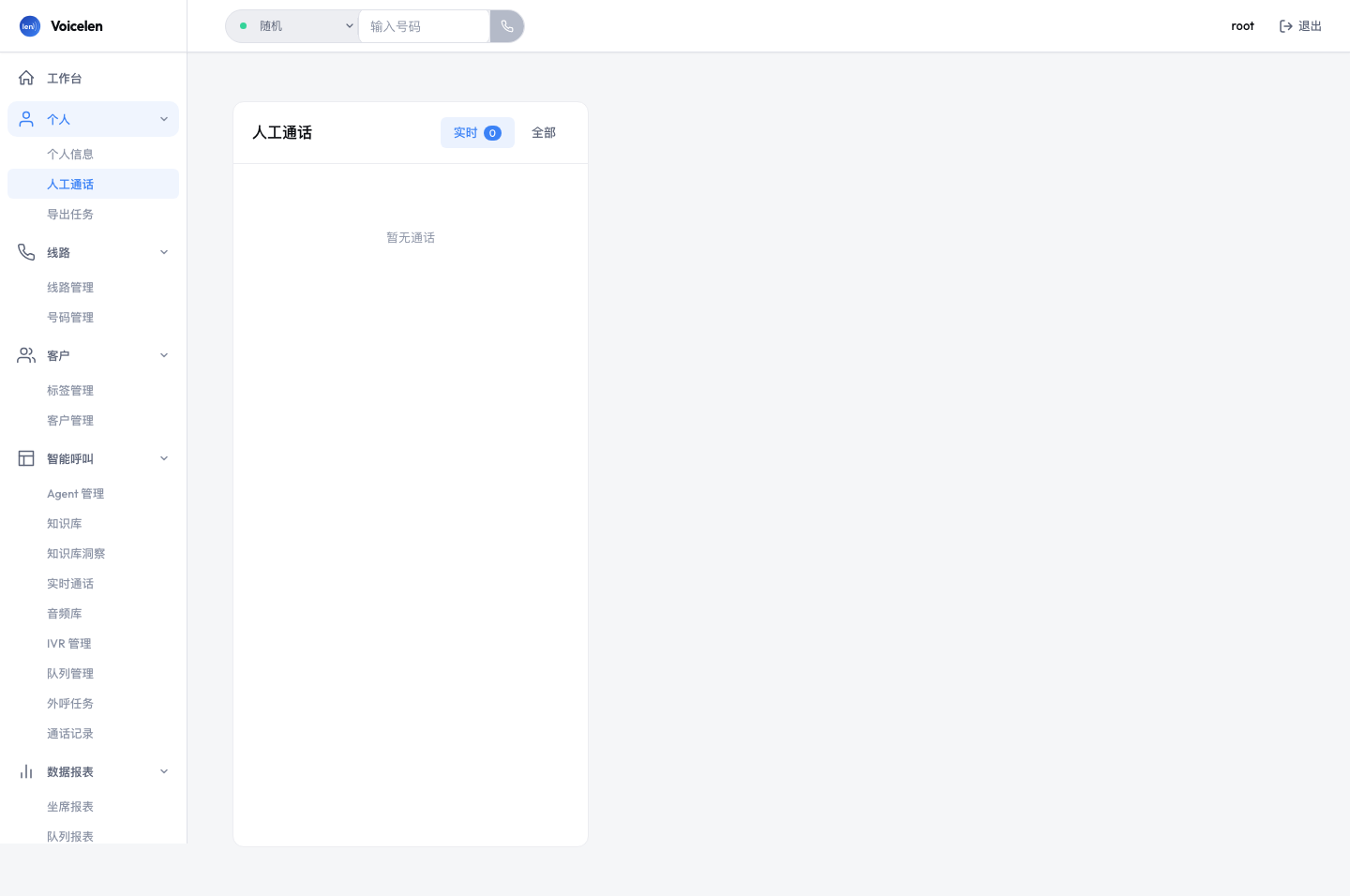Click the users icon beside 客户
Screen dimensions: 1350x896
coord(26,355)
